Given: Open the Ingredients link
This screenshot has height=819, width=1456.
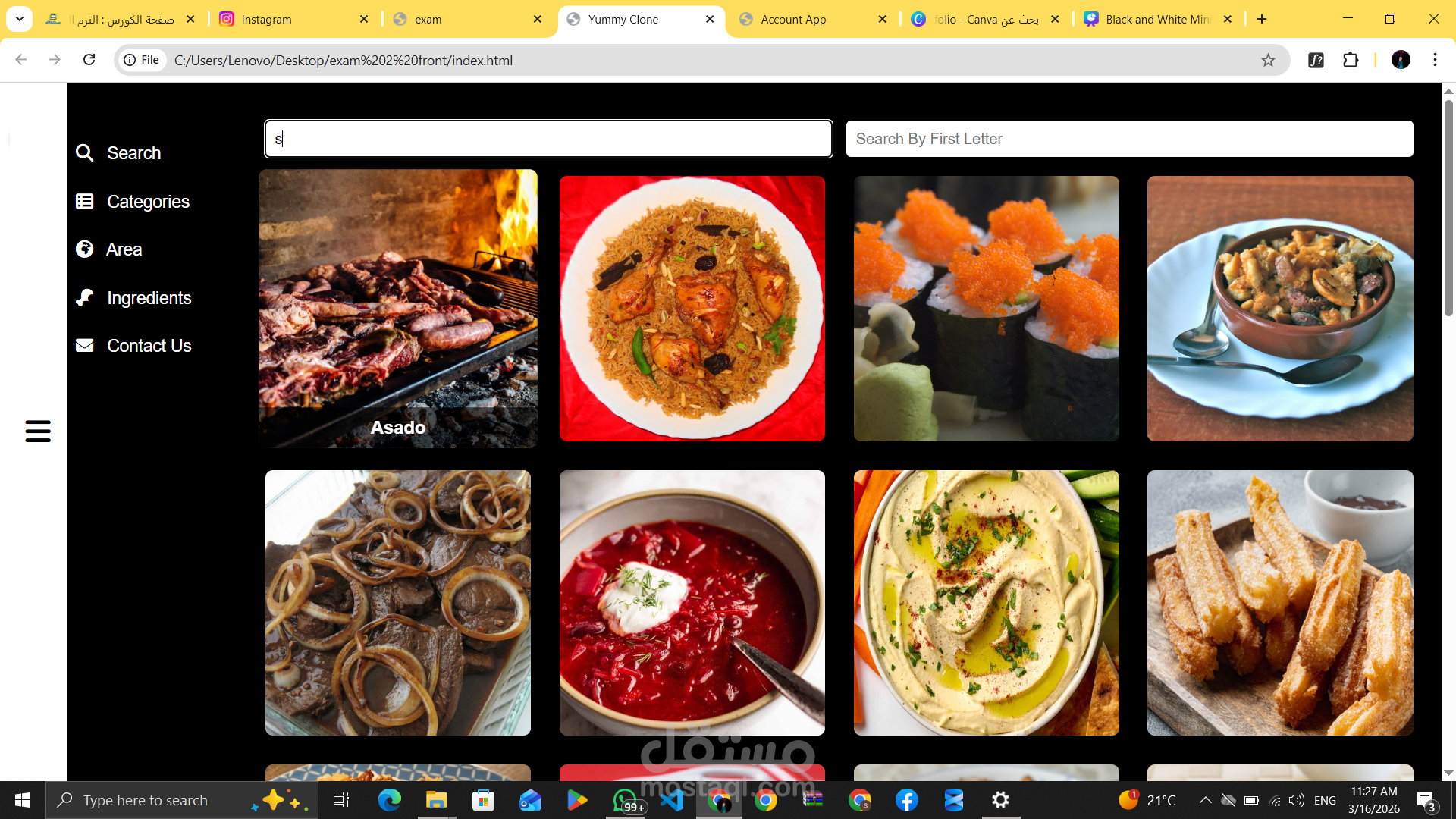Looking at the screenshot, I should [x=149, y=298].
